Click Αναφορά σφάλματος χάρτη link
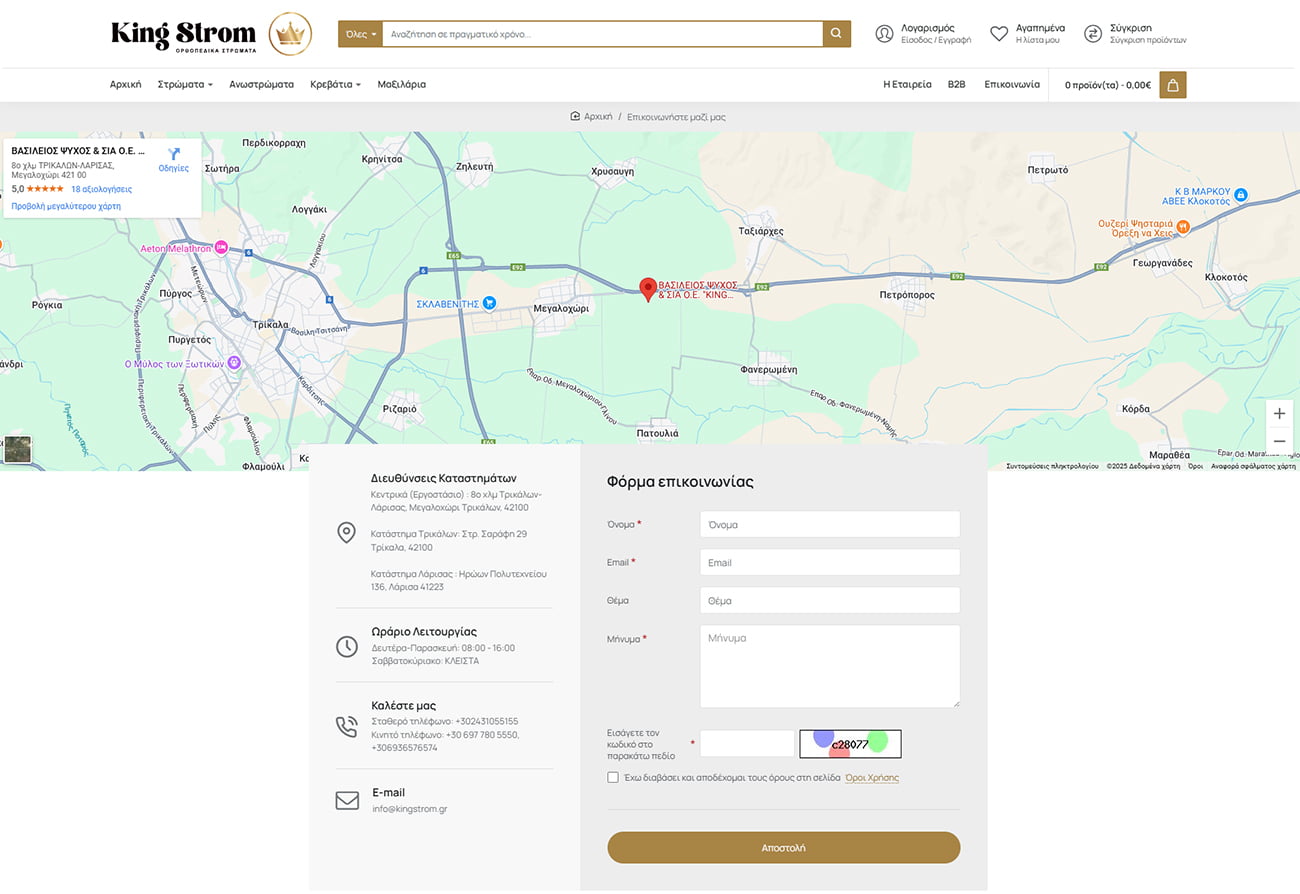 point(1253,466)
